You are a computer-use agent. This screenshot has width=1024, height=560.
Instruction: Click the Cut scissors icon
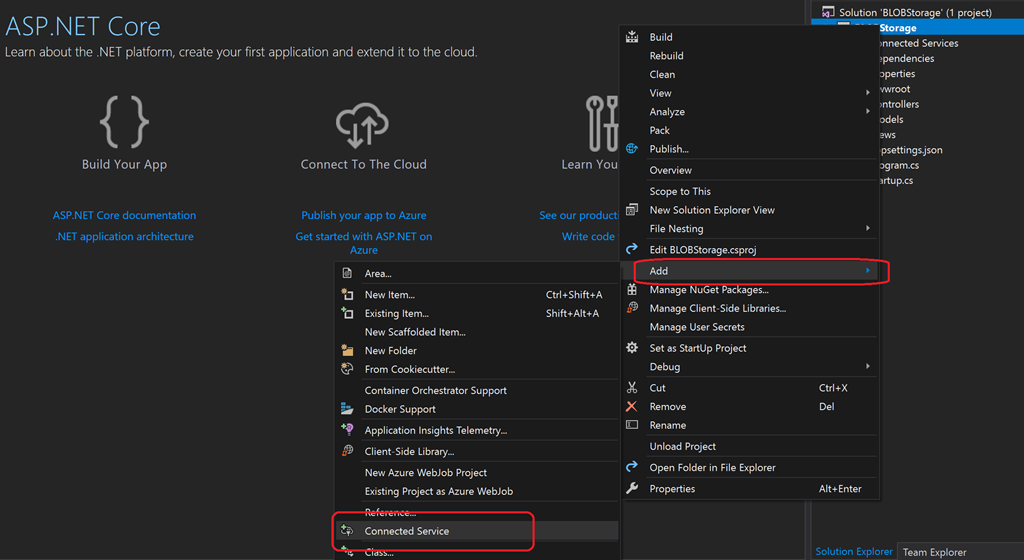tap(632, 387)
